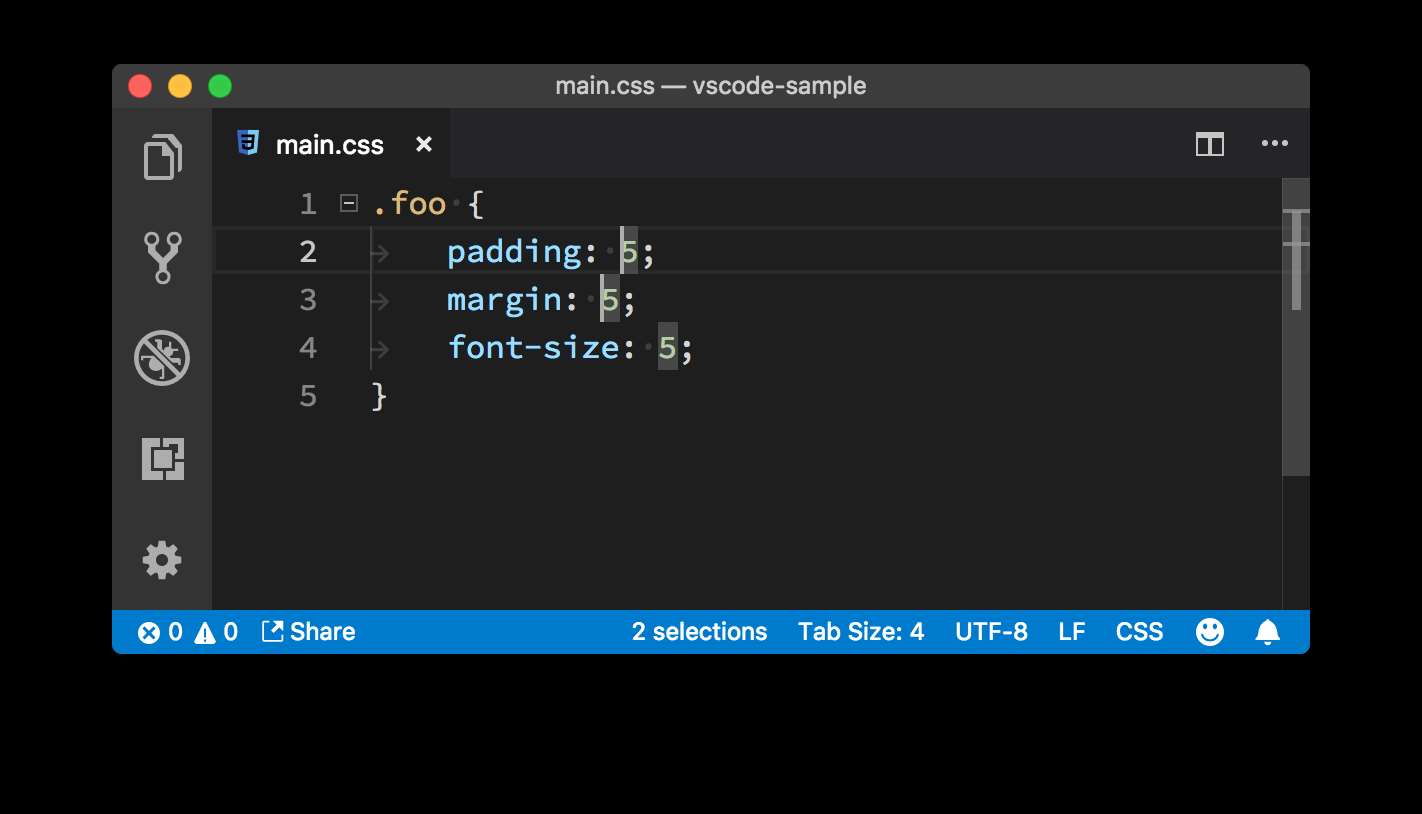Change the language mode from CSS
This screenshot has height=814, width=1422.
pyautogui.click(x=1139, y=631)
